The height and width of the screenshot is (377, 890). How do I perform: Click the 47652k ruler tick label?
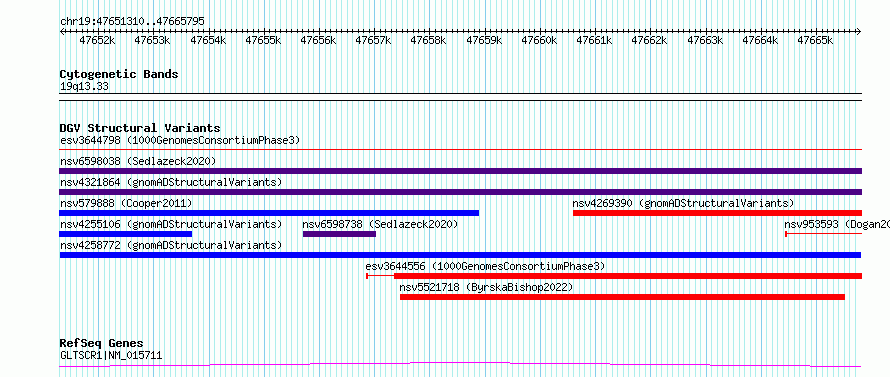(97, 40)
